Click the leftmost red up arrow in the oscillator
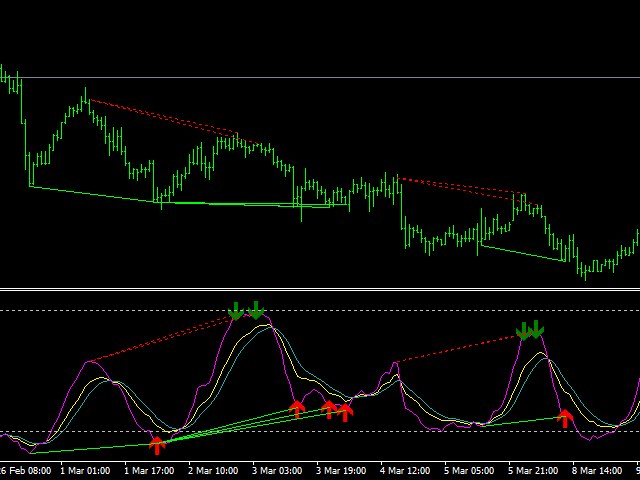The height and width of the screenshot is (480, 640). (x=156, y=444)
